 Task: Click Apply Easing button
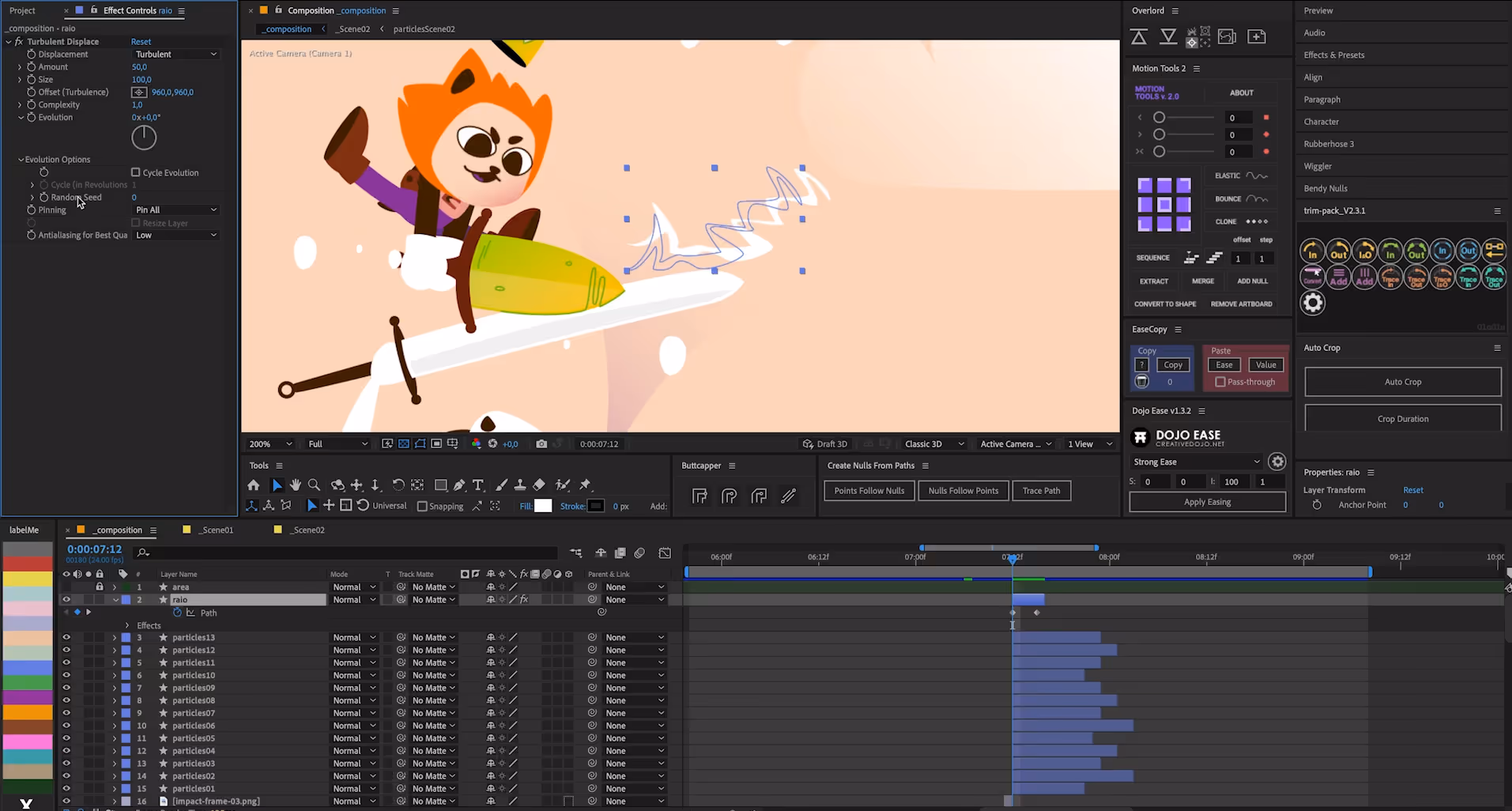(x=1208, y=502)
